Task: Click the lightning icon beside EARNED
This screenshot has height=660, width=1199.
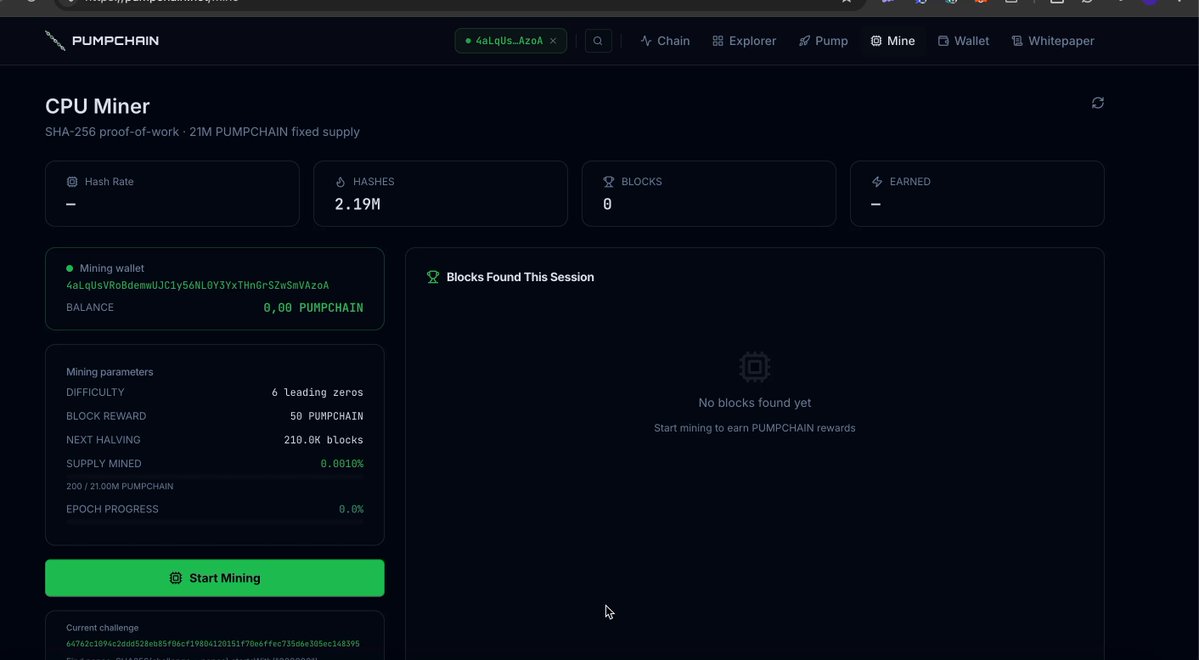Action: (x=877, y=182)
